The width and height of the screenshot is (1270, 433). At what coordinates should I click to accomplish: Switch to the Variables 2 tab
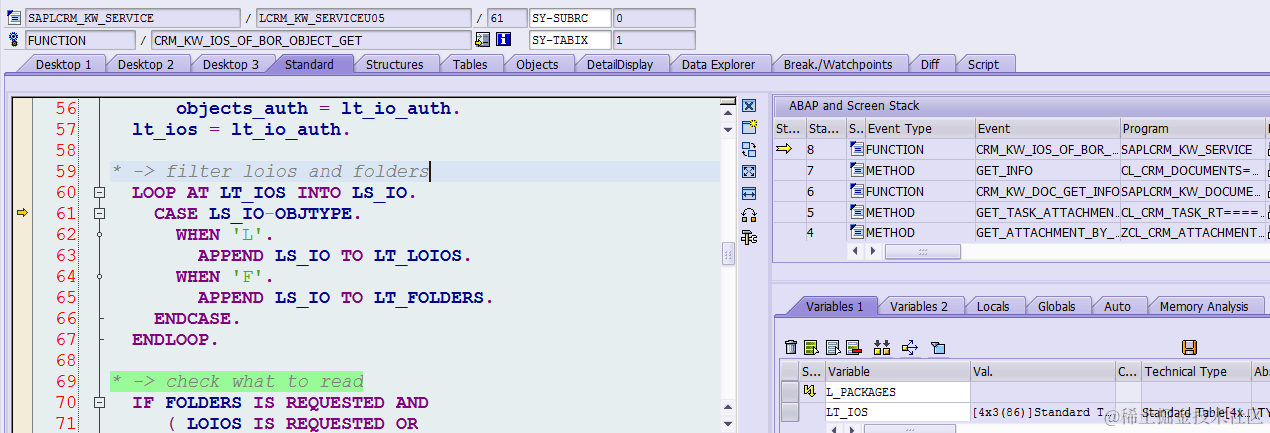point(919,306)
